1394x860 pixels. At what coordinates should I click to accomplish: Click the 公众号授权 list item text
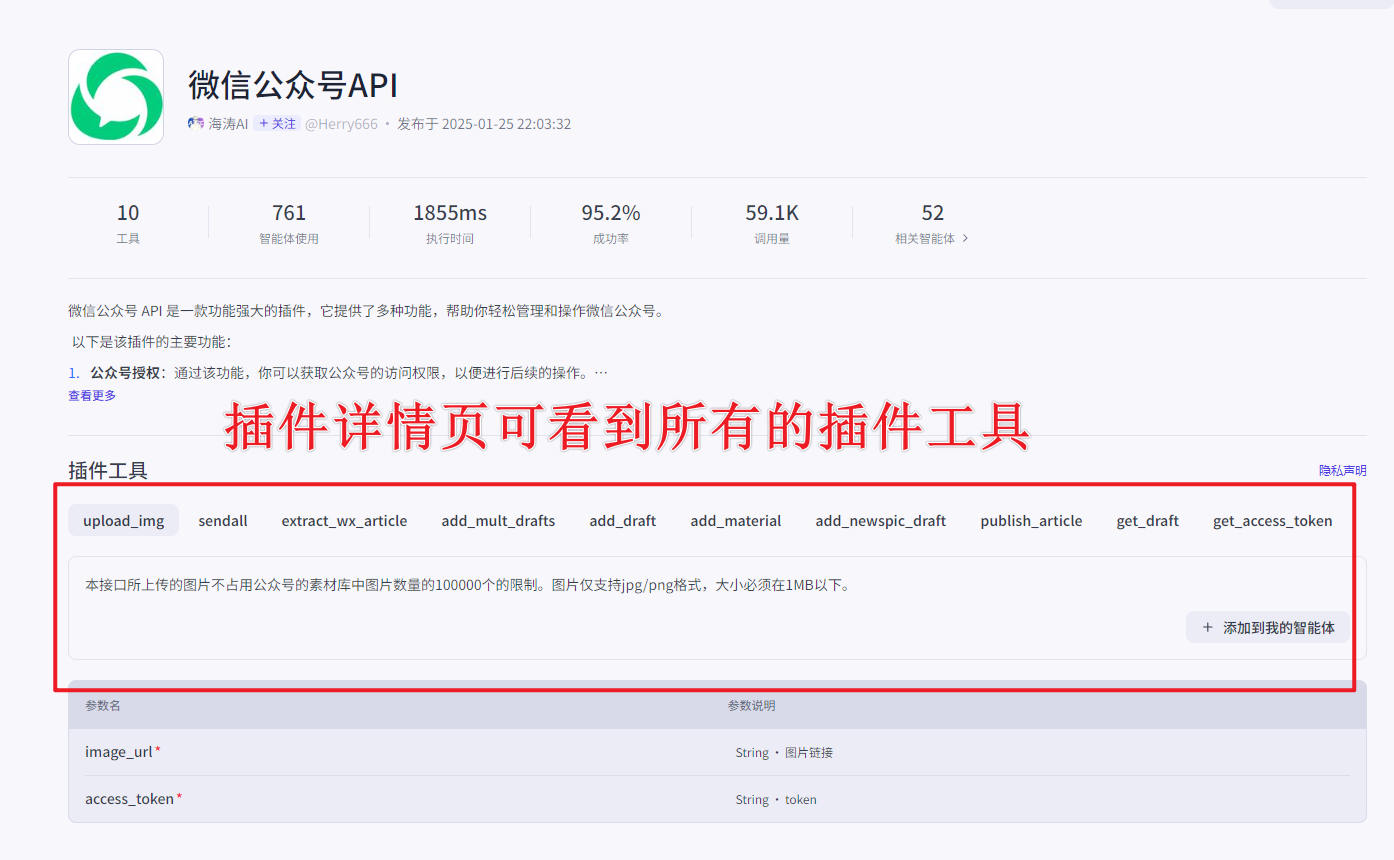pyautogui.click(x=125, y=373)
